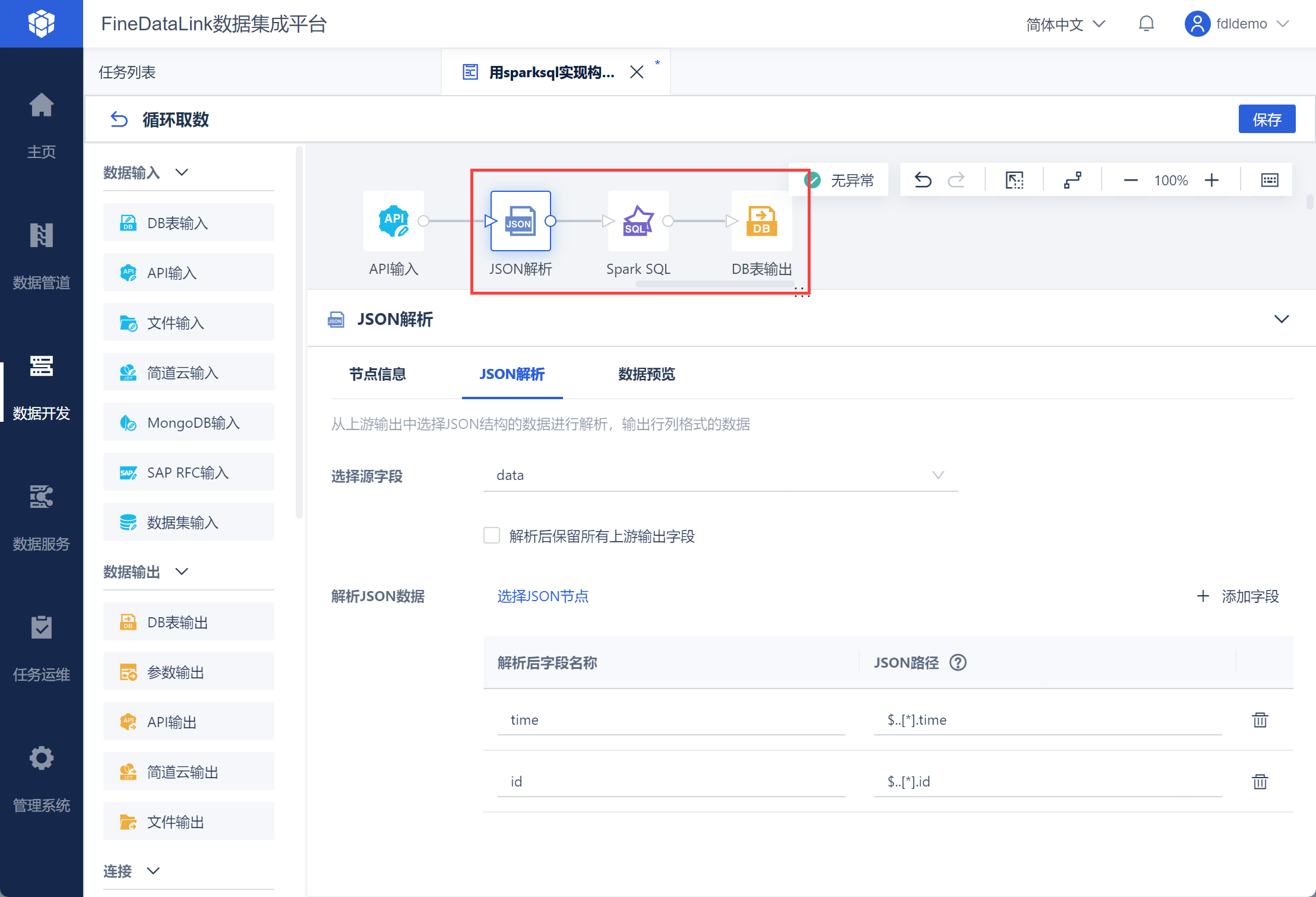Click the 保存 button

click(1266, 119)
